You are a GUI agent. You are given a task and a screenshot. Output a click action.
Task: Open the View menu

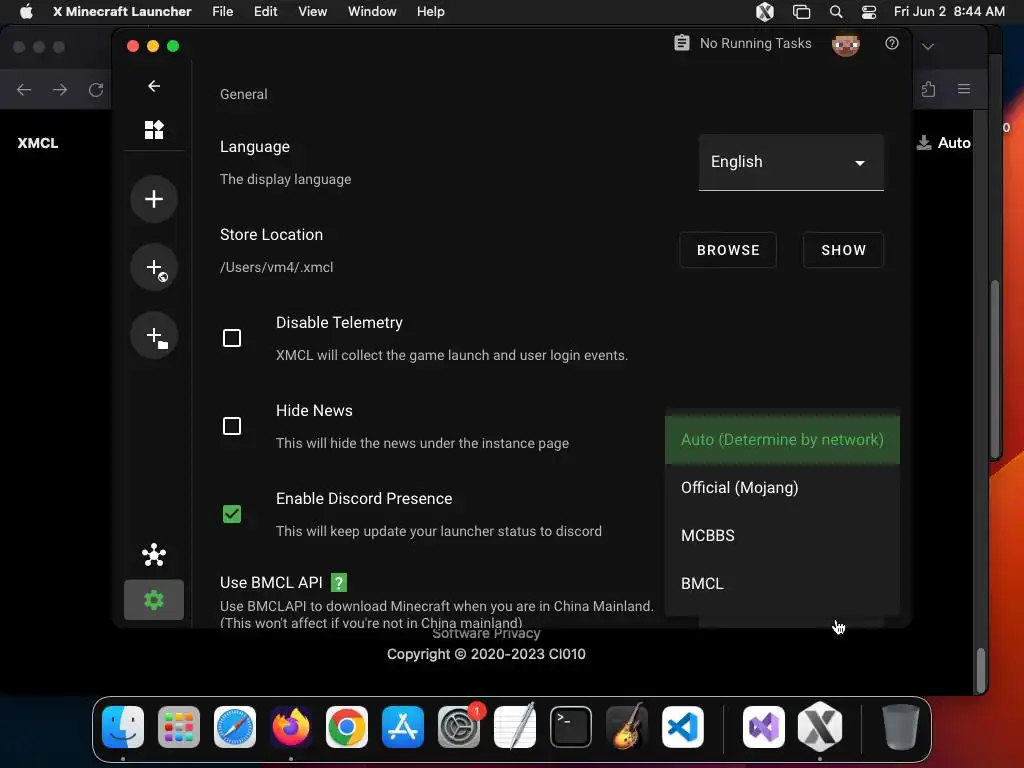pos(313,12)
